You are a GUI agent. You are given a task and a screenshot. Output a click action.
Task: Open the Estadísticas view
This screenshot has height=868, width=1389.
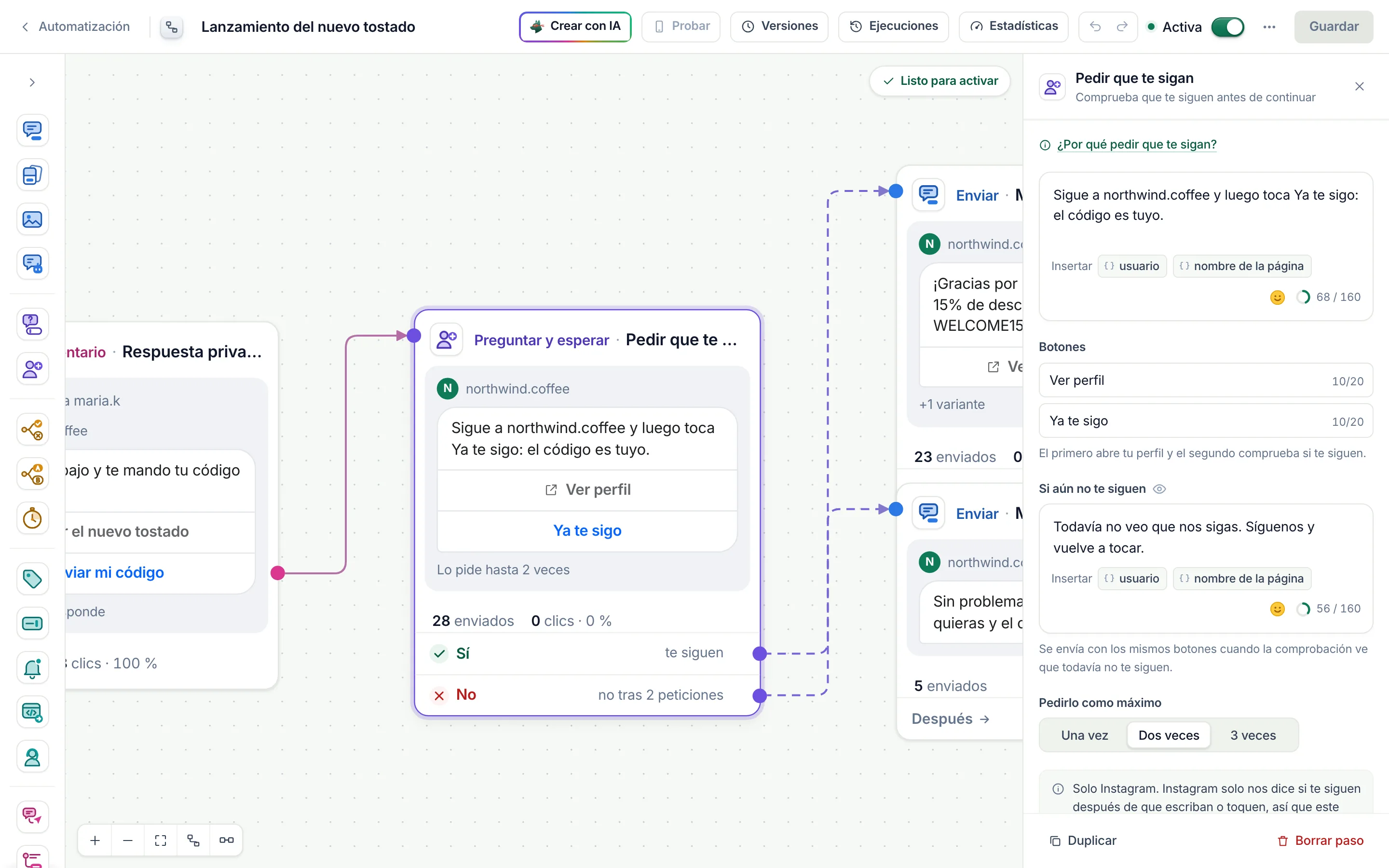pos(1013,27)
